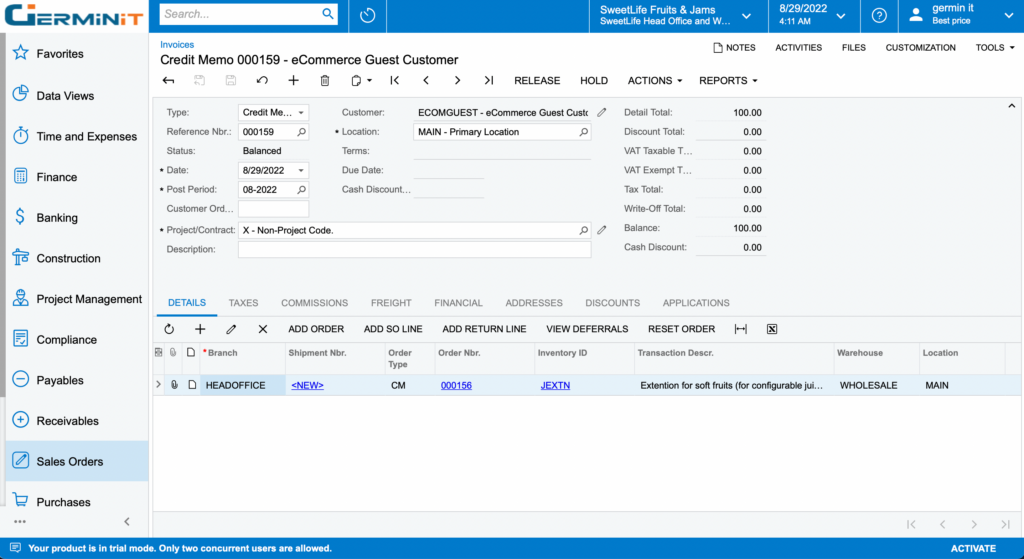Open Project Management workspace

[77, 299]
